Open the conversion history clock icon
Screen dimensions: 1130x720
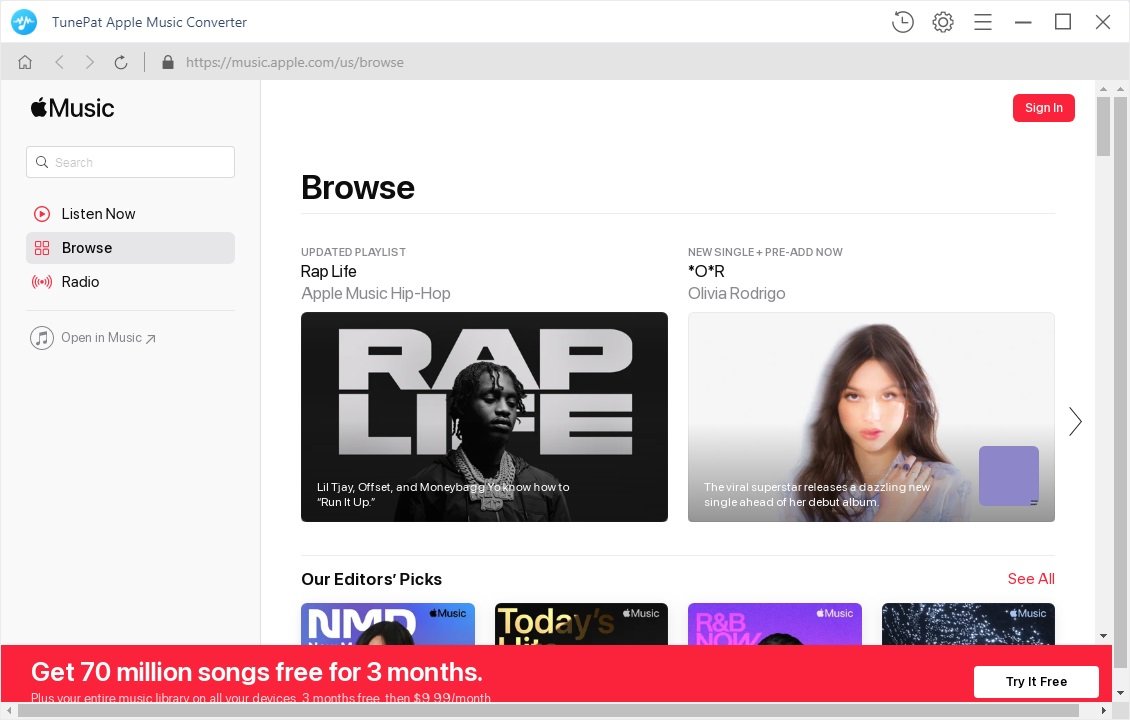pyautogui.click(x=902, y=22)
